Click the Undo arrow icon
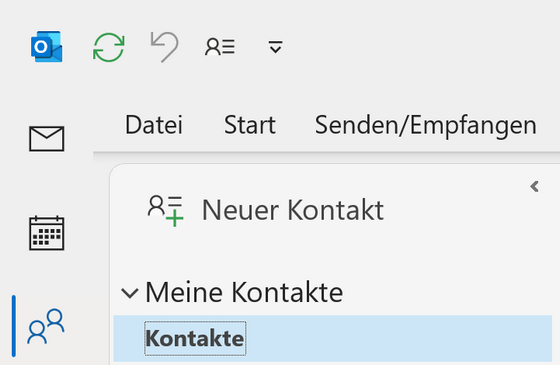Screen dimensions: 560x365 point(164,47)
